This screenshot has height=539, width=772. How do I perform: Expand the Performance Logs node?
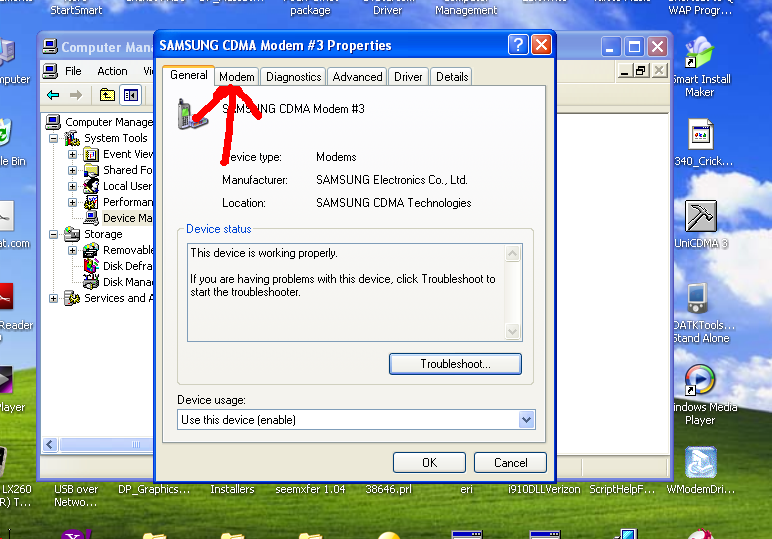pyautogui.click(x=72, y=202)
